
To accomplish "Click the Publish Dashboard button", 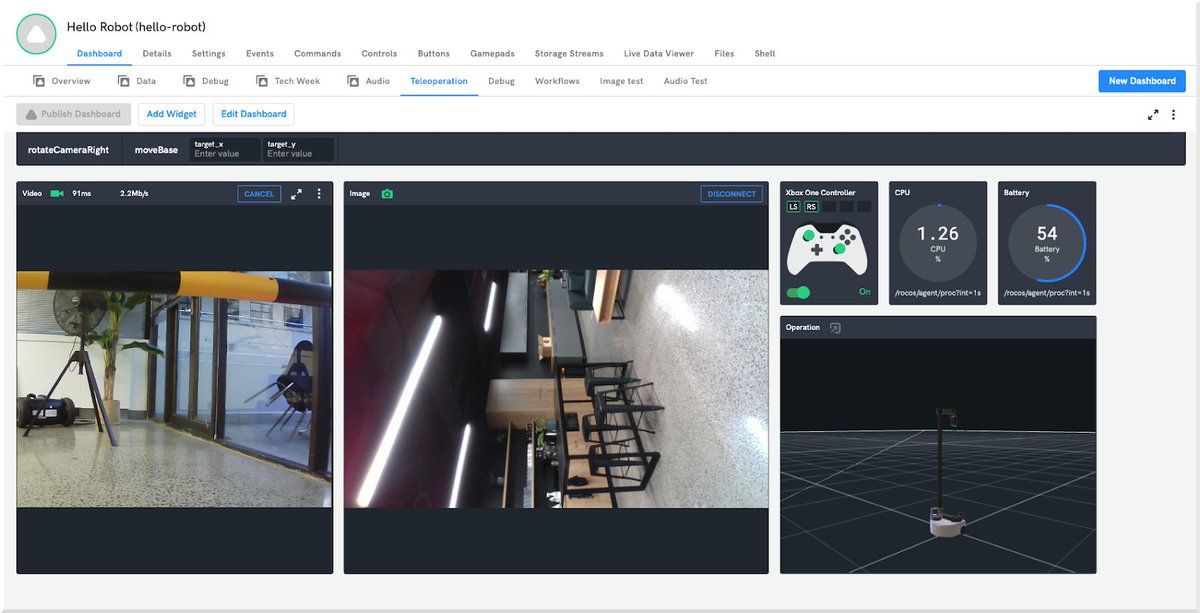I will pyautogui.click(x=73, y=114).
